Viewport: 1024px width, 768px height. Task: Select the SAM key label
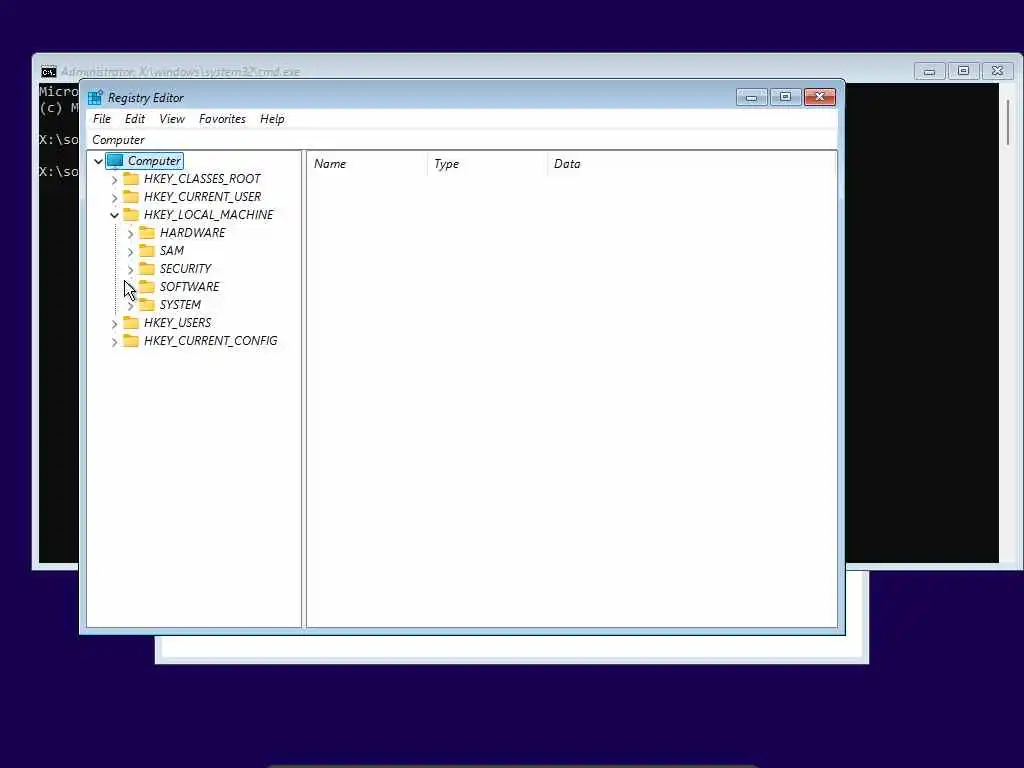pos(172,250)
